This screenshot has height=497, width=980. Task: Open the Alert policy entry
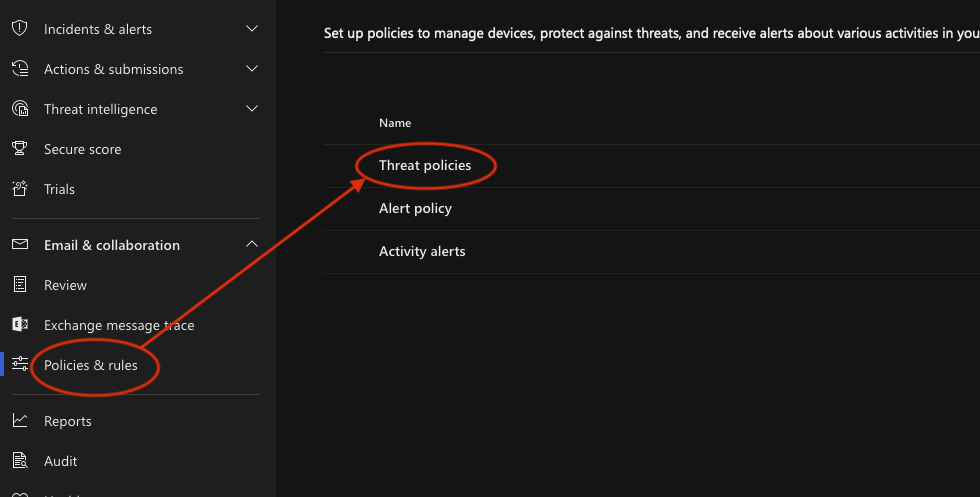point(415,208)
